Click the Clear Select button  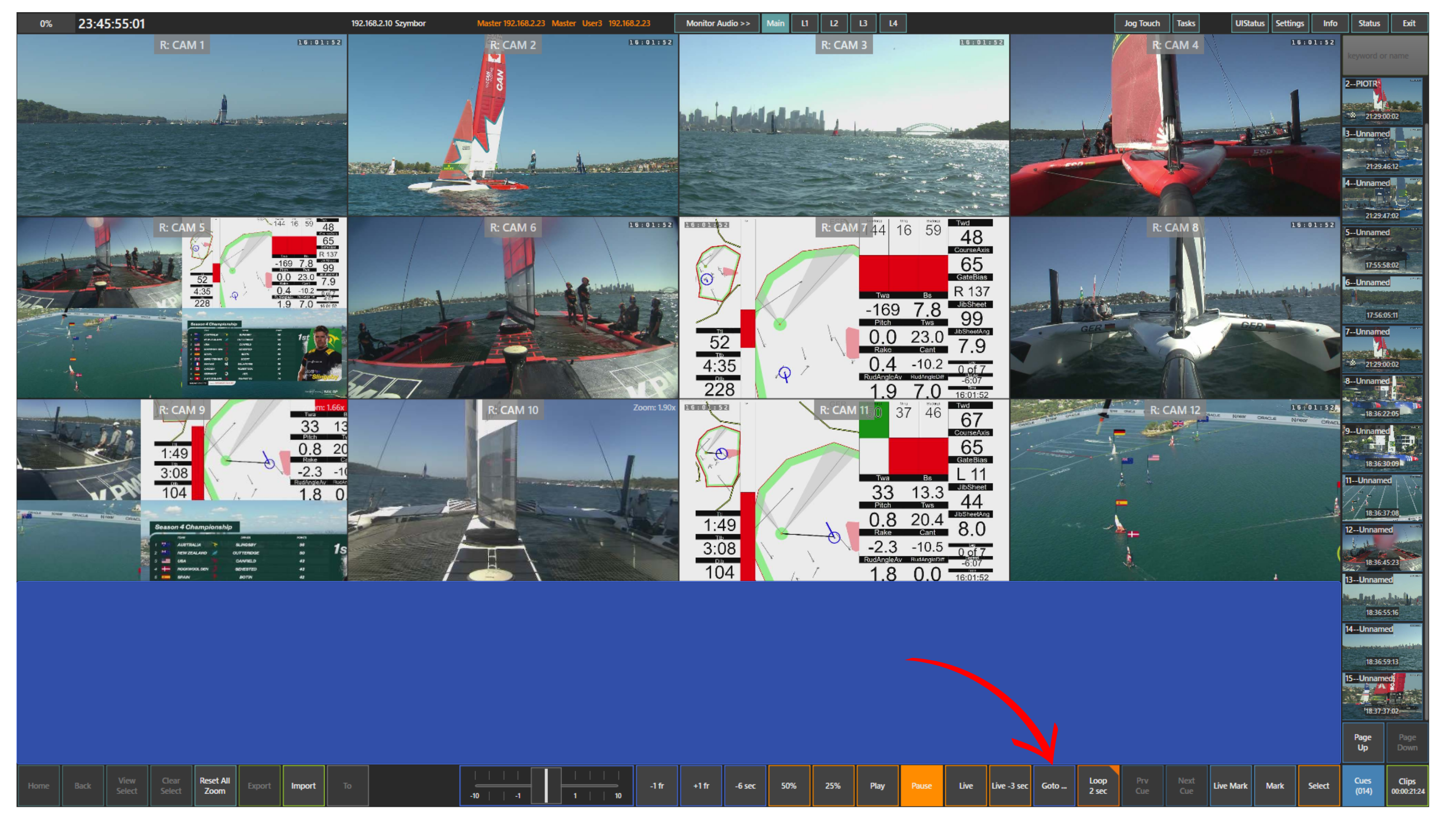pyautogui.click(x=171, y=785)
